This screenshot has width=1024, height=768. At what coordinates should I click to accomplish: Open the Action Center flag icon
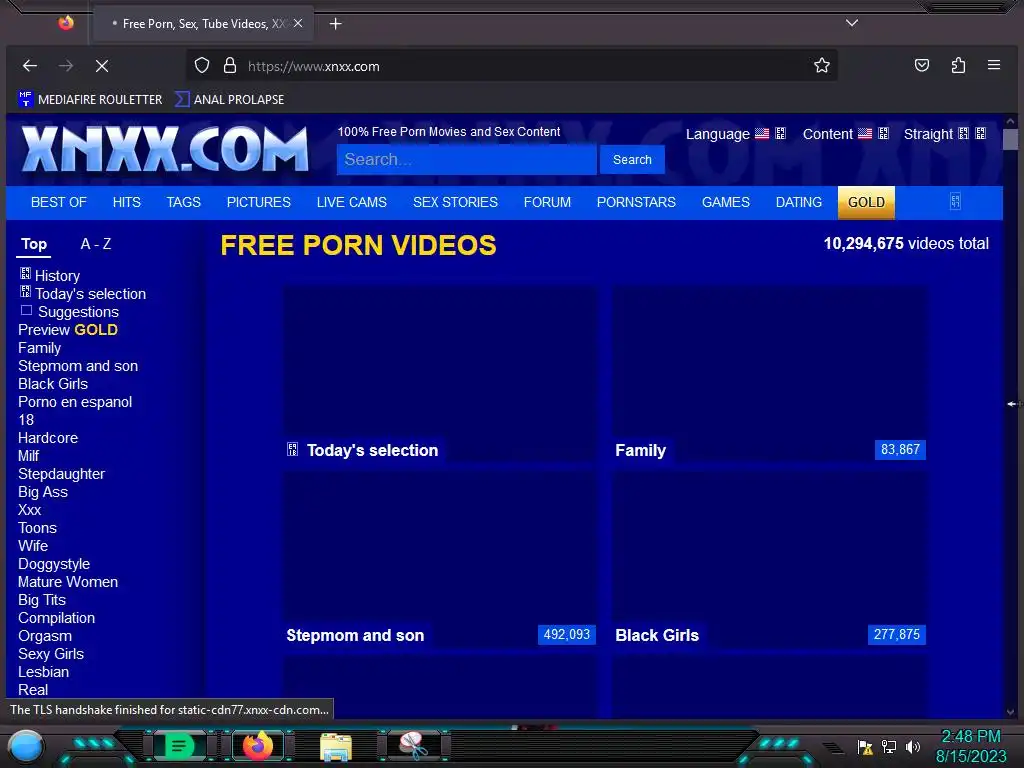point(865,746)
